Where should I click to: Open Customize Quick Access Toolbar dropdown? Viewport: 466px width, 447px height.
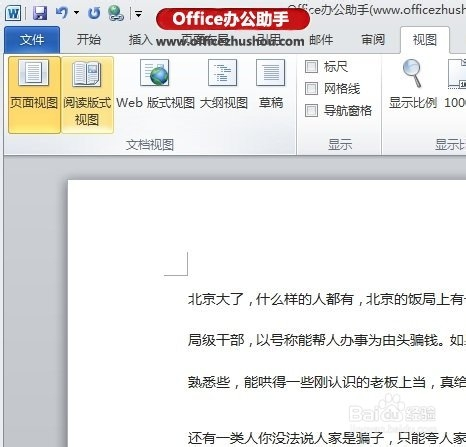click(x=138, y=14)
